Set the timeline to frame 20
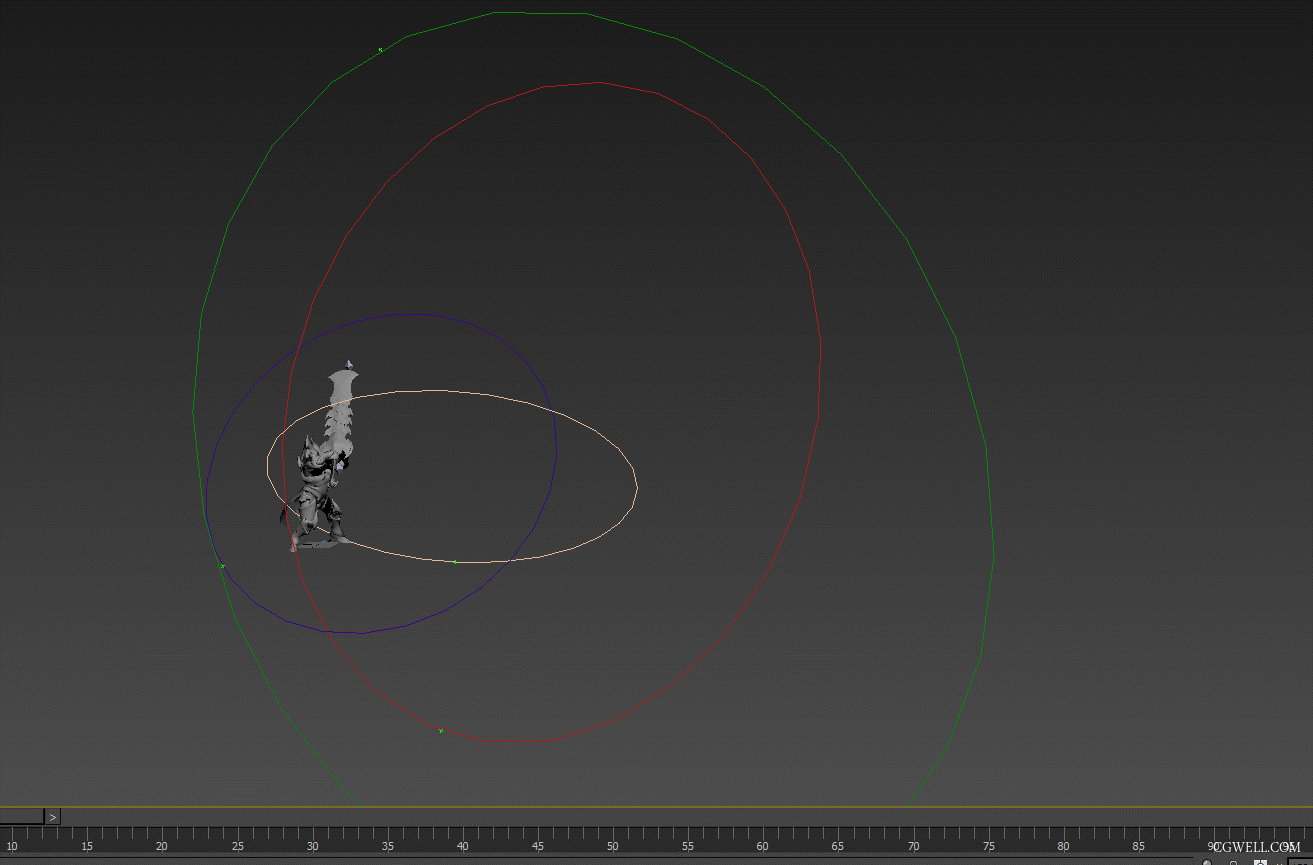Viewport: 1313px width, 865px height. click(x=162, y=846)
